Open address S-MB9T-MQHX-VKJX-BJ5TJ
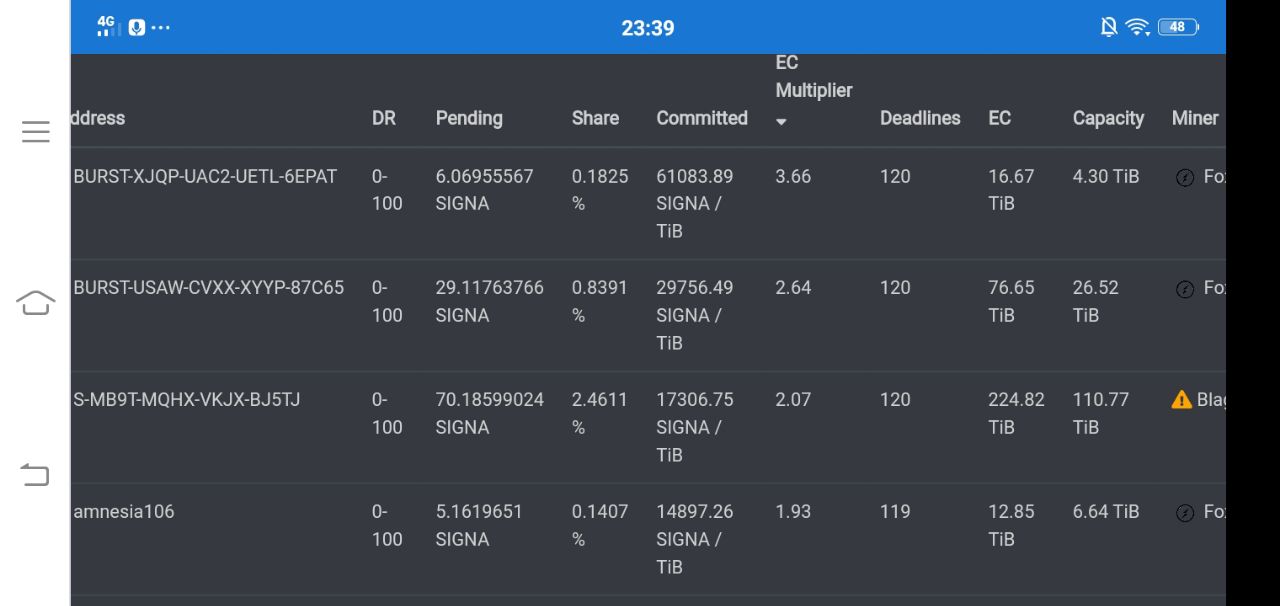 pyautogui.click(x=187, y=400)
